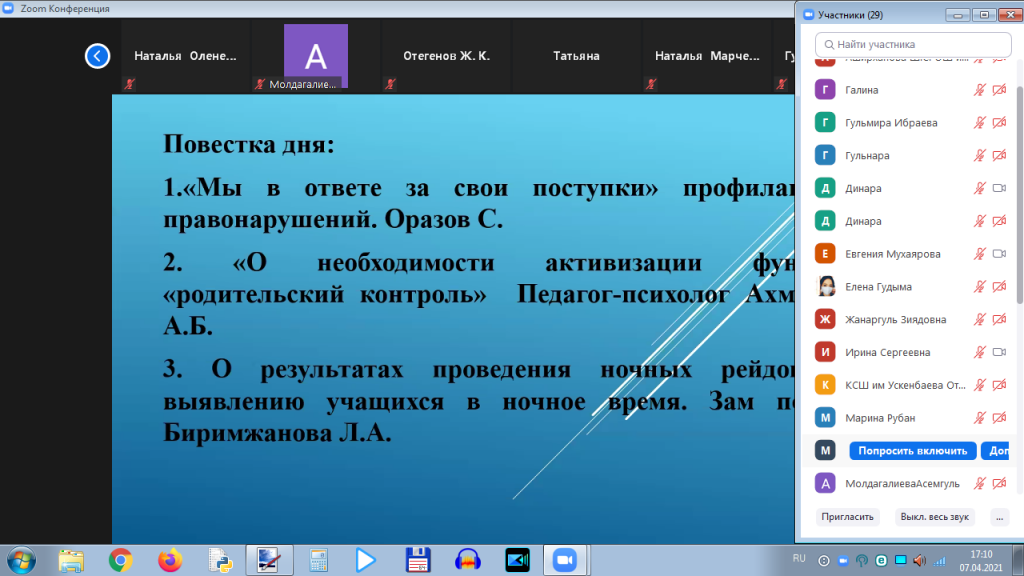Click camera icon next to Ирина Сергеевна
Screen dimensions: 1024x576
[998, 352]
